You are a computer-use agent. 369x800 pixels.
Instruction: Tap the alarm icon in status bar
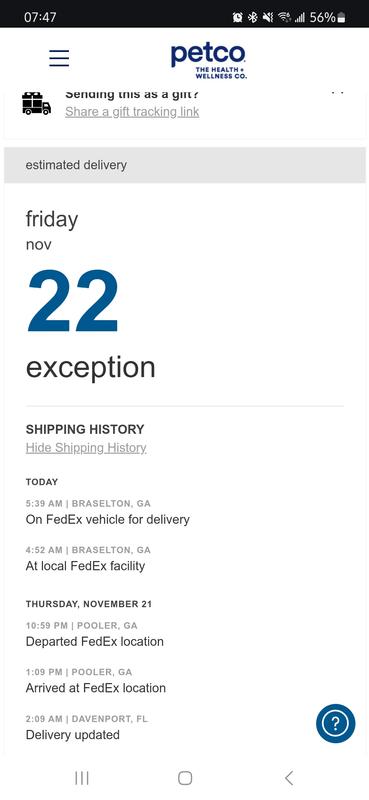click(x=237, y=17)
